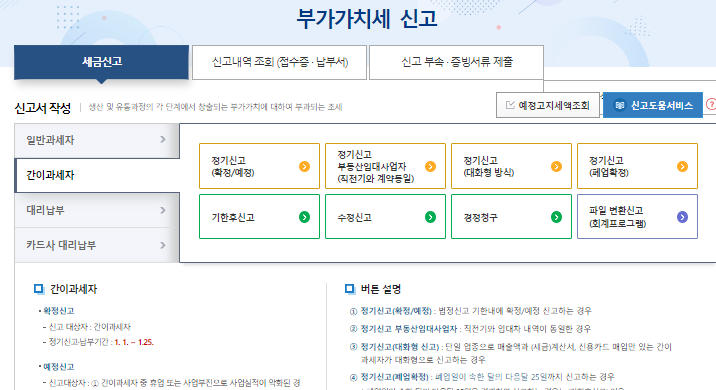Viewport: 716px width, 390px height.
Task: Click the 부가가치세 신고 page title
Action: tap(367, 19)
